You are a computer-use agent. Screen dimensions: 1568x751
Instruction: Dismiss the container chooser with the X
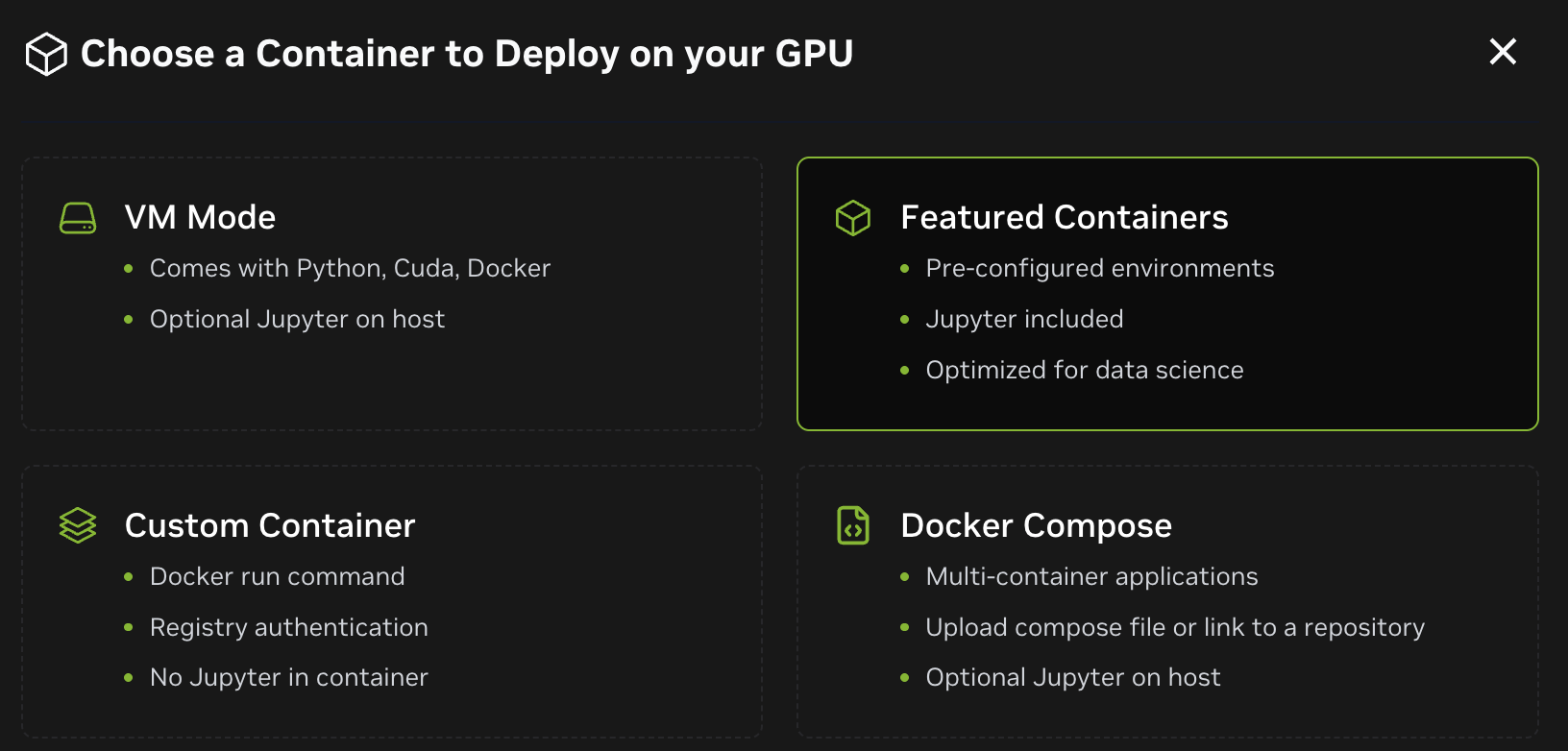tap(1502, 53)
